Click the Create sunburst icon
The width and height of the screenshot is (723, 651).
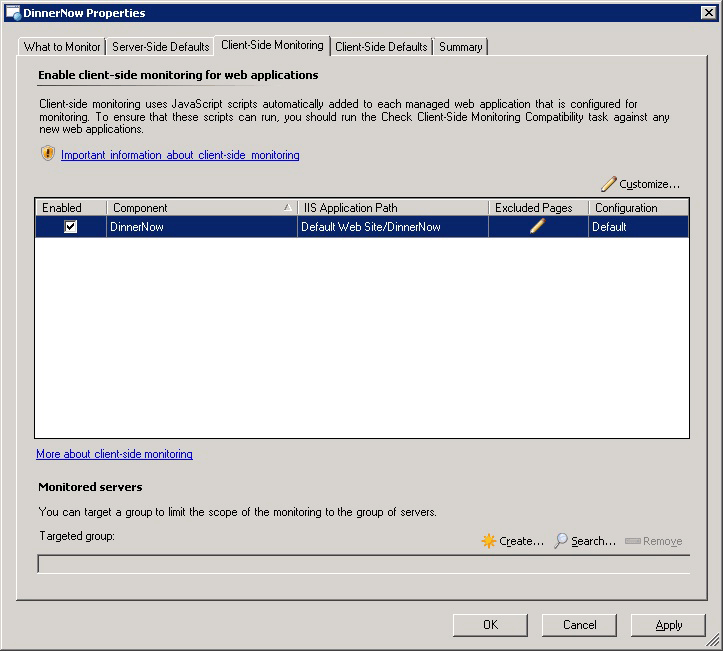click(x=488, y=541)
